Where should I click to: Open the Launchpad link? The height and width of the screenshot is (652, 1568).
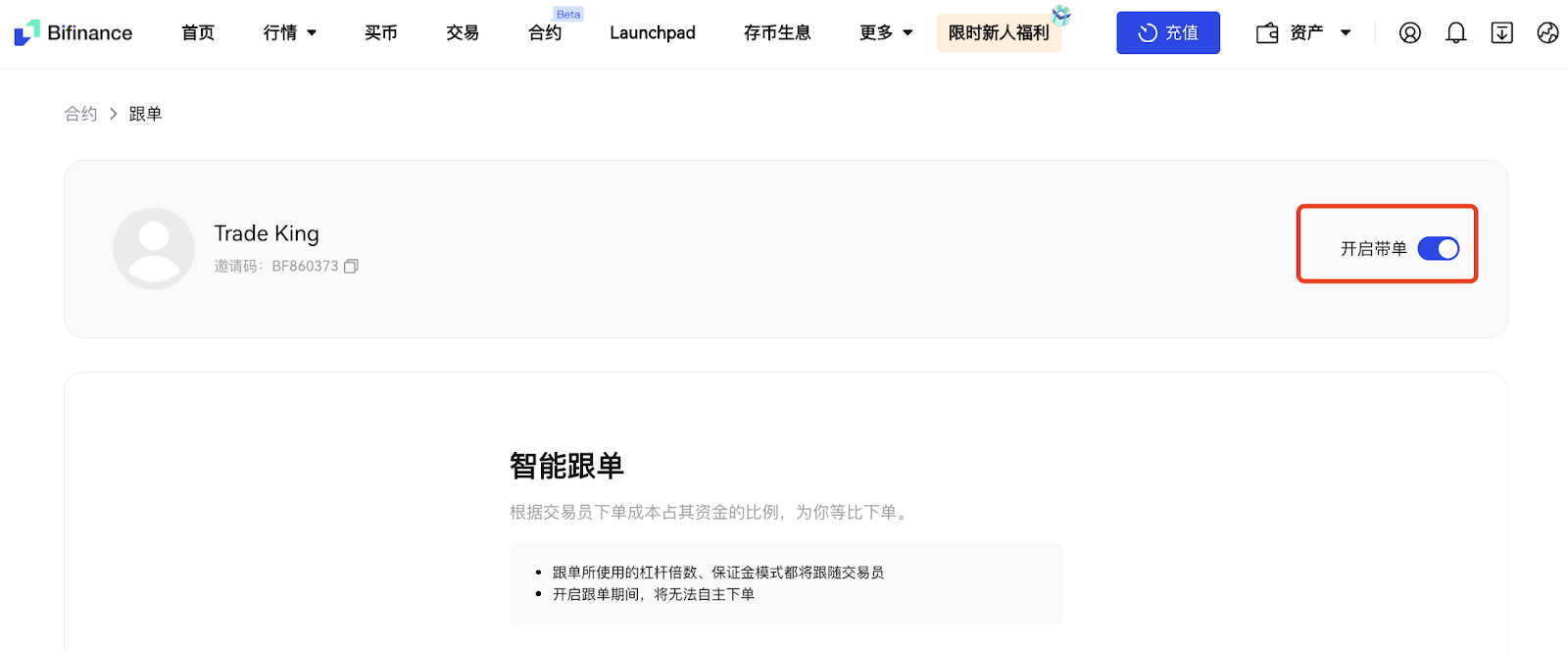click(652, 33)
